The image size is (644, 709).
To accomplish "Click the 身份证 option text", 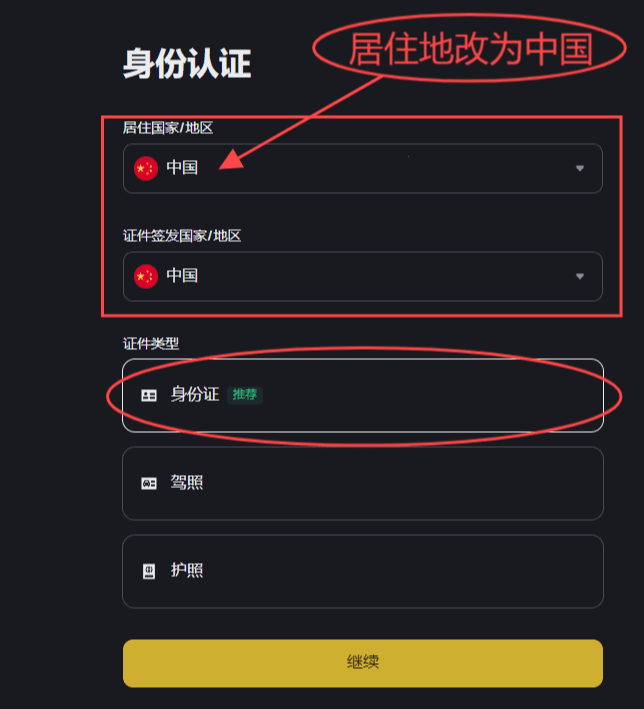I will 195,395.
